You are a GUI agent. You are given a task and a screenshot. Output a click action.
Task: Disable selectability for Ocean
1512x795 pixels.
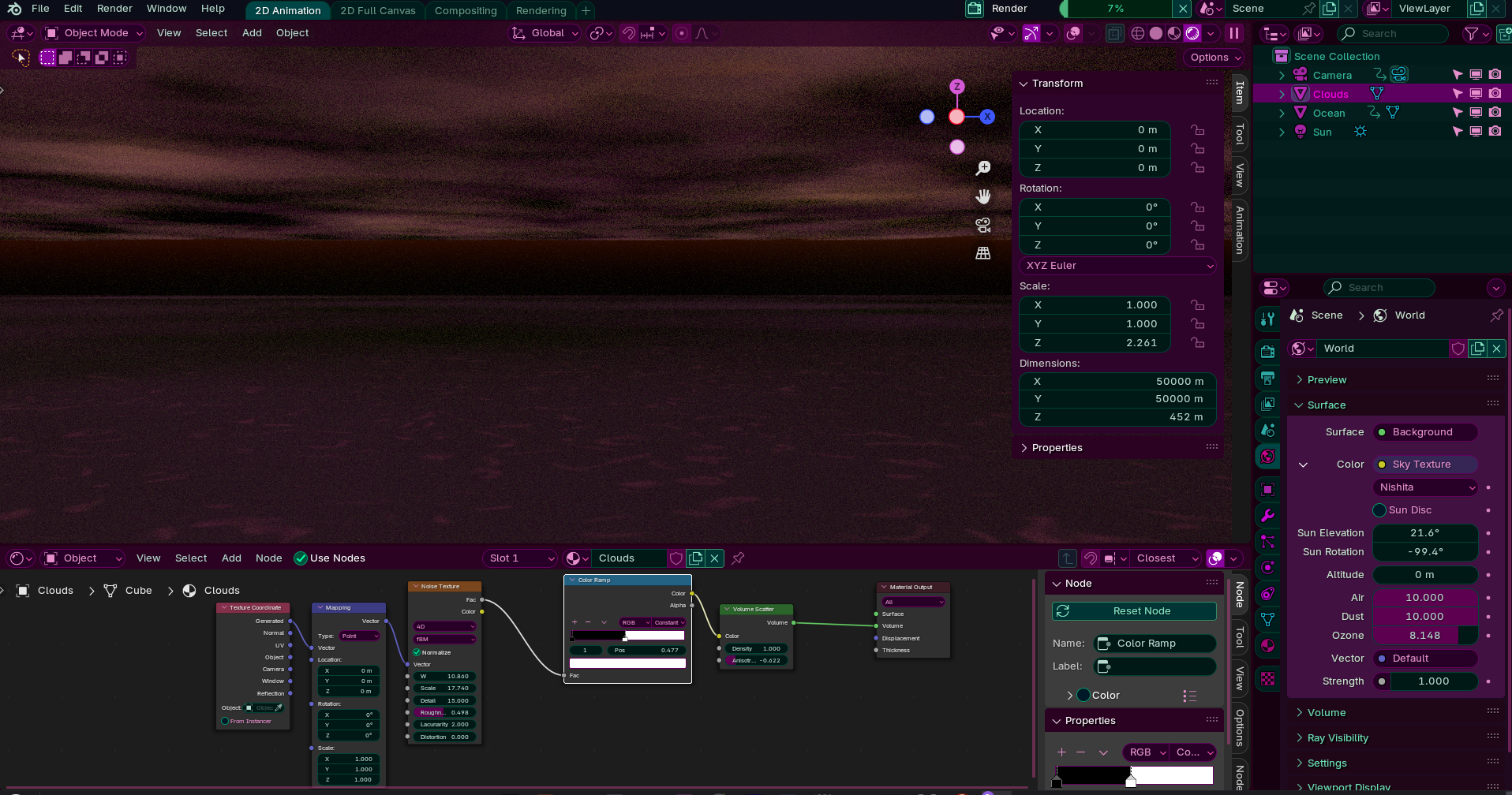(1458, 113)
